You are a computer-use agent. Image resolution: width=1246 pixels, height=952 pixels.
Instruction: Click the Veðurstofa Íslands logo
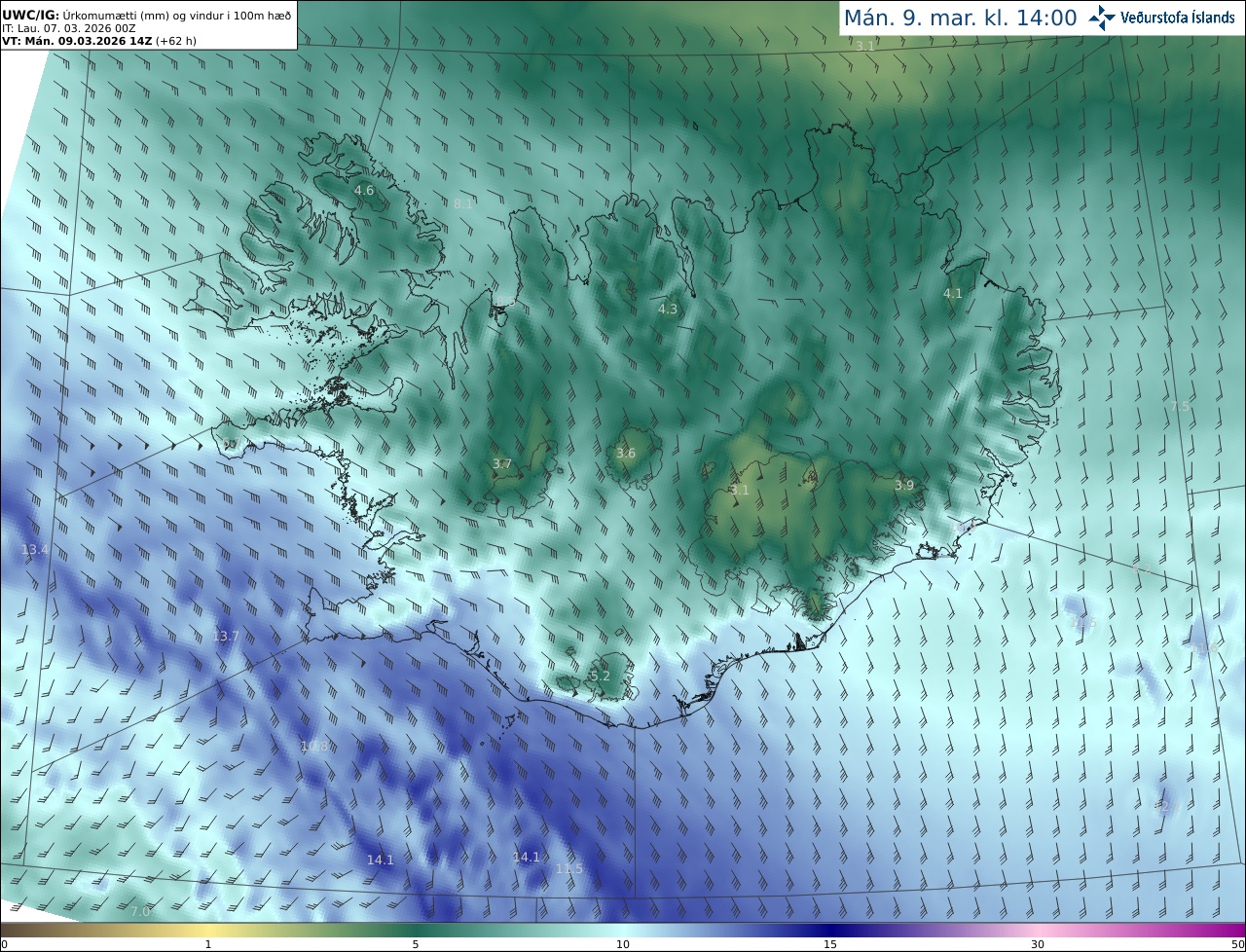1161,18
